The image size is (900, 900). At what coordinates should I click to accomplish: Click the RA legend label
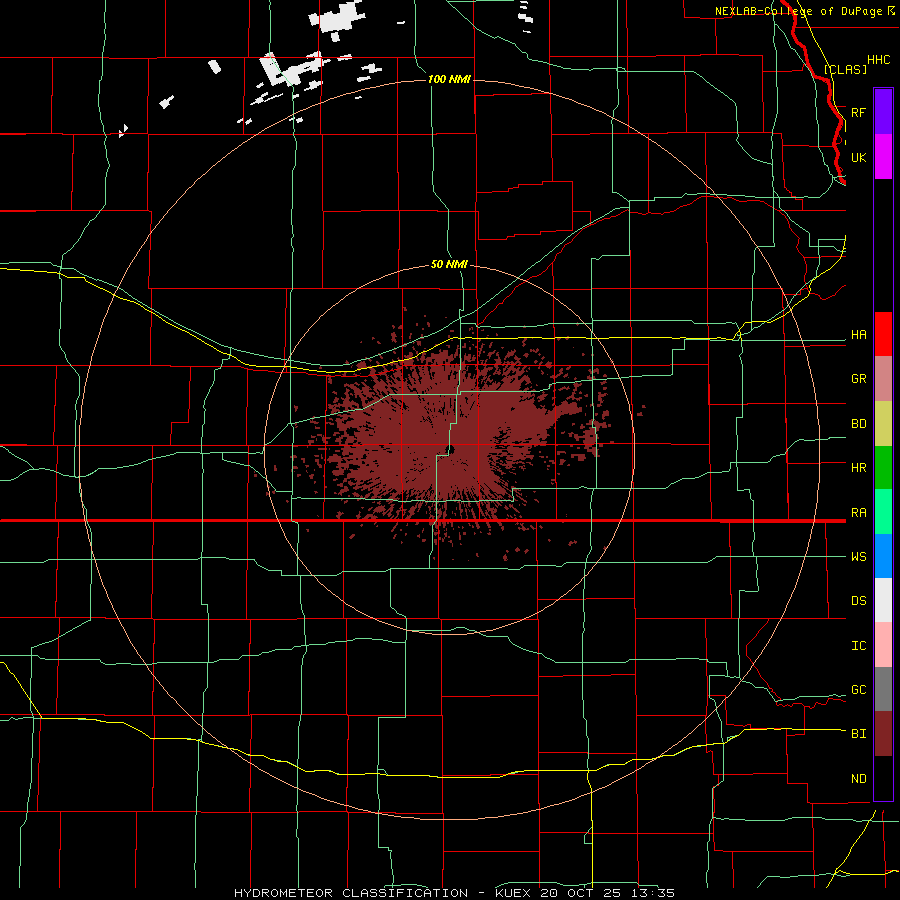point(858,513)
